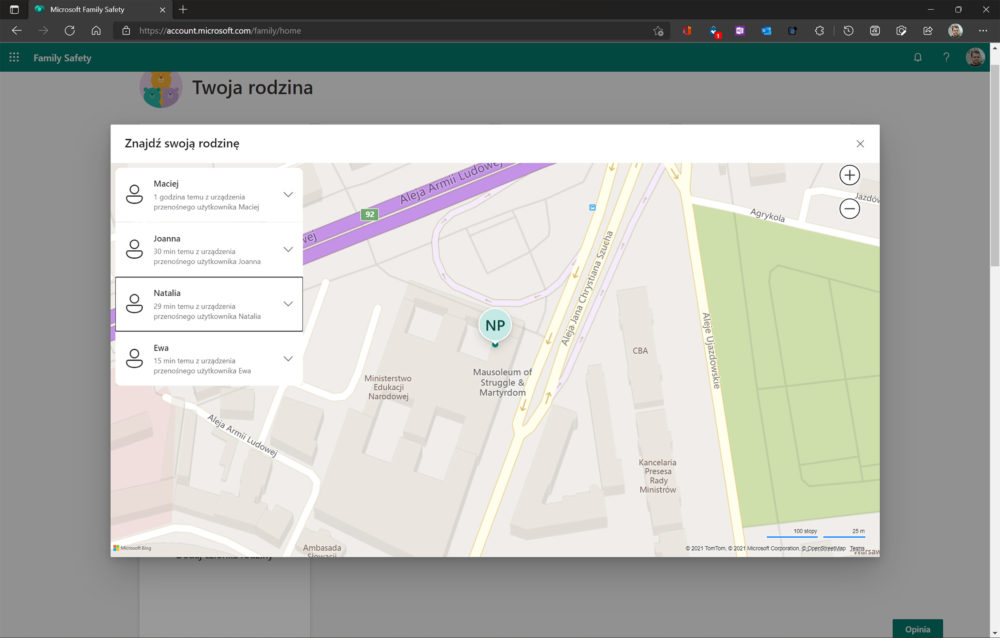
Task: Click the browser share icon
Action: [x=927, y=31]
